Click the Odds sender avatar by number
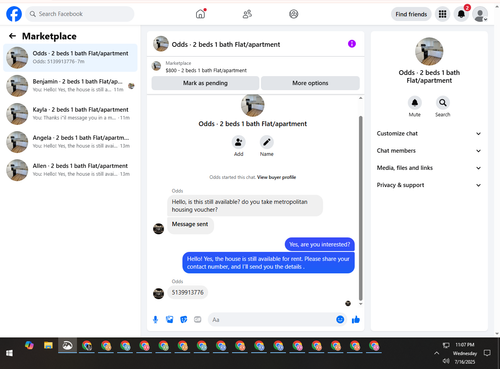Image resolution: width=500 pixels, height=369 pixels. point(158,293)
